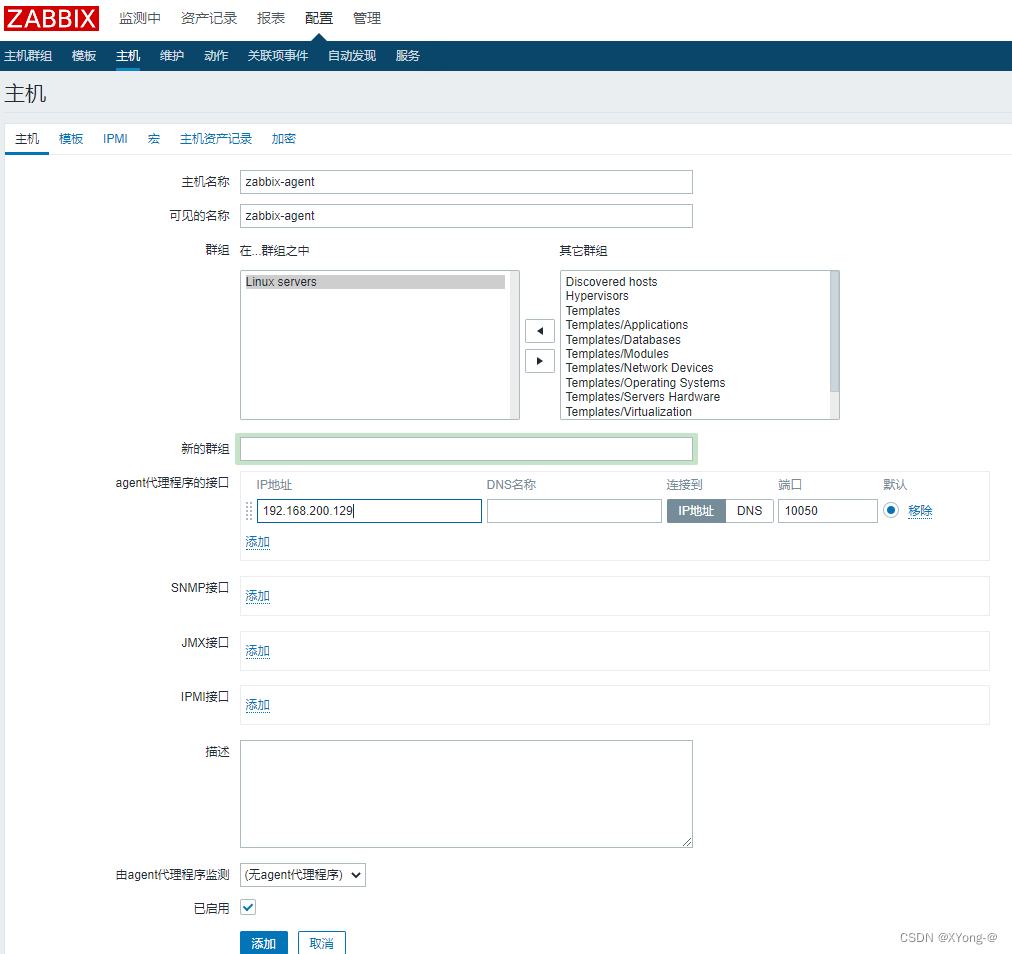Go to 模板 in blue navigation bar

[84, 56]
